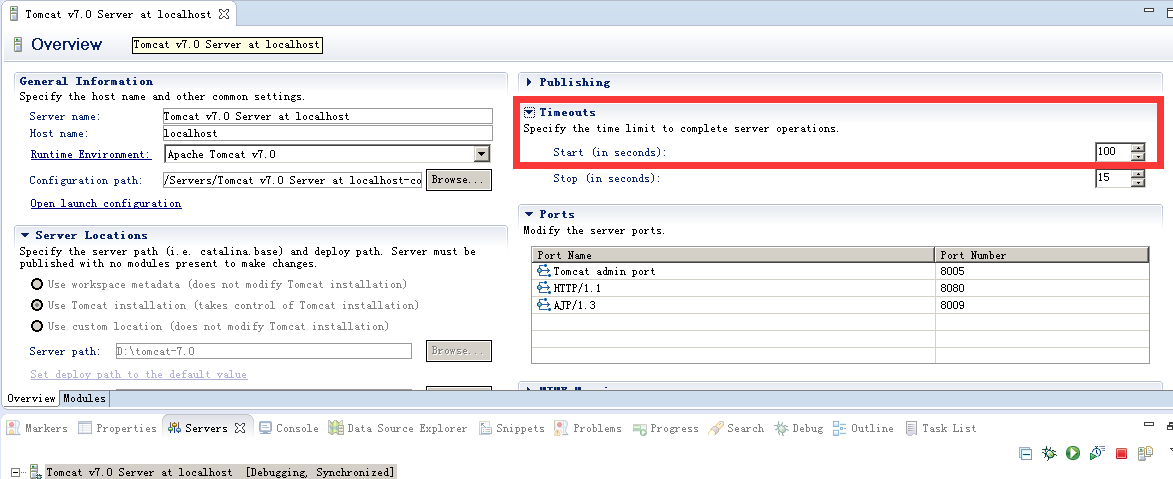Publish to the server icon
The width and height of the screenshot is (1173, 479).
(x=1145, y=453)
